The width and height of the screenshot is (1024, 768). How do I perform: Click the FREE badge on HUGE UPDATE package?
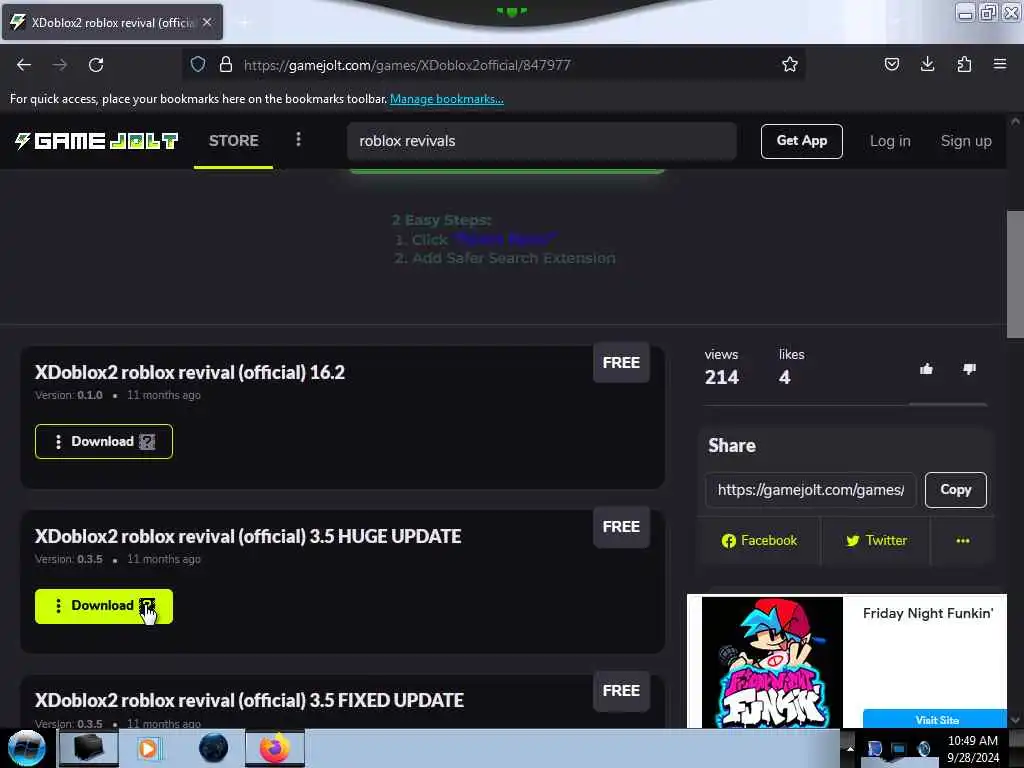pyautogui.click(x=621, y=526)
